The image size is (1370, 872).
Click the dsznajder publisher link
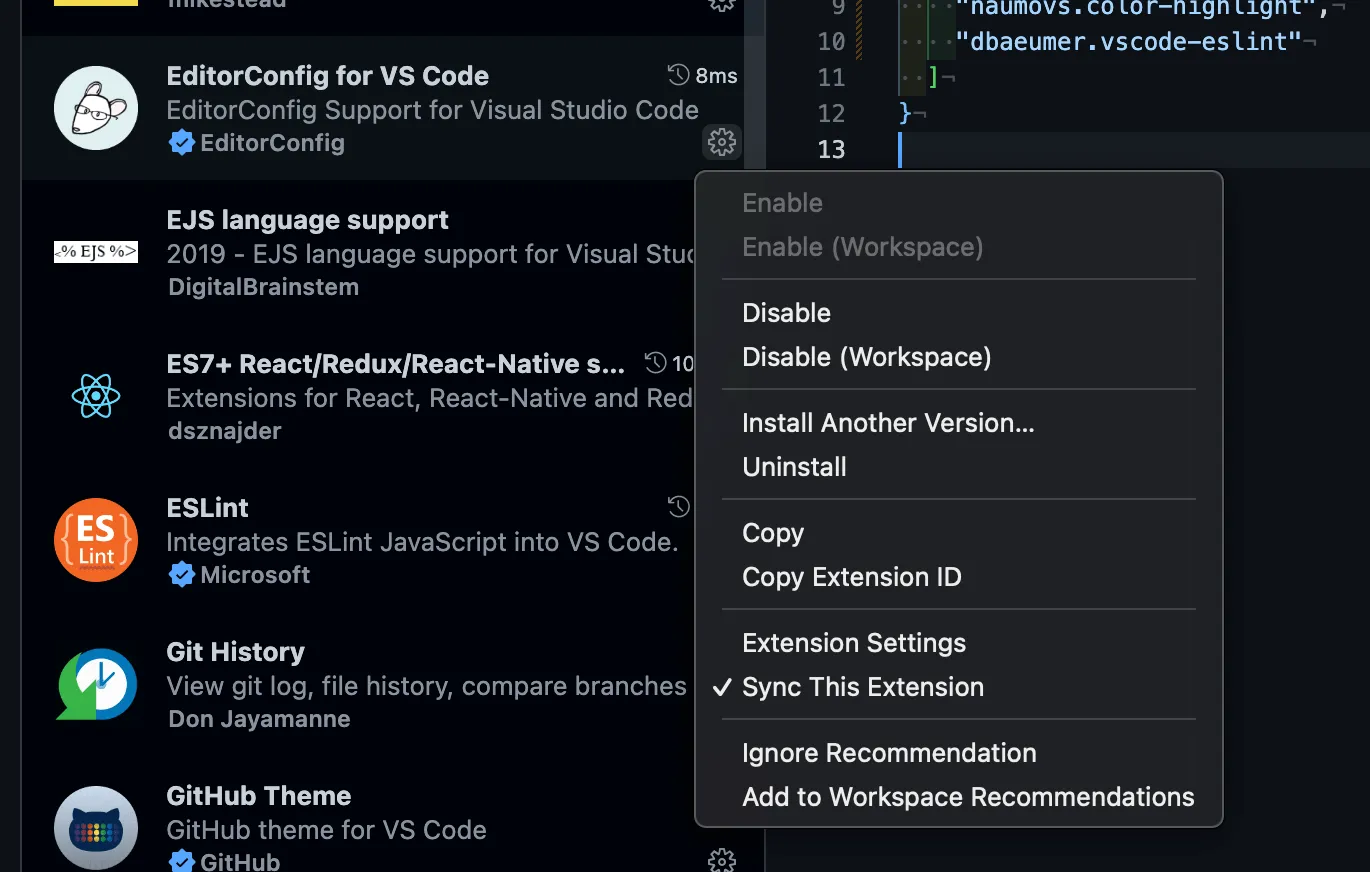click(x=222, y=431)
